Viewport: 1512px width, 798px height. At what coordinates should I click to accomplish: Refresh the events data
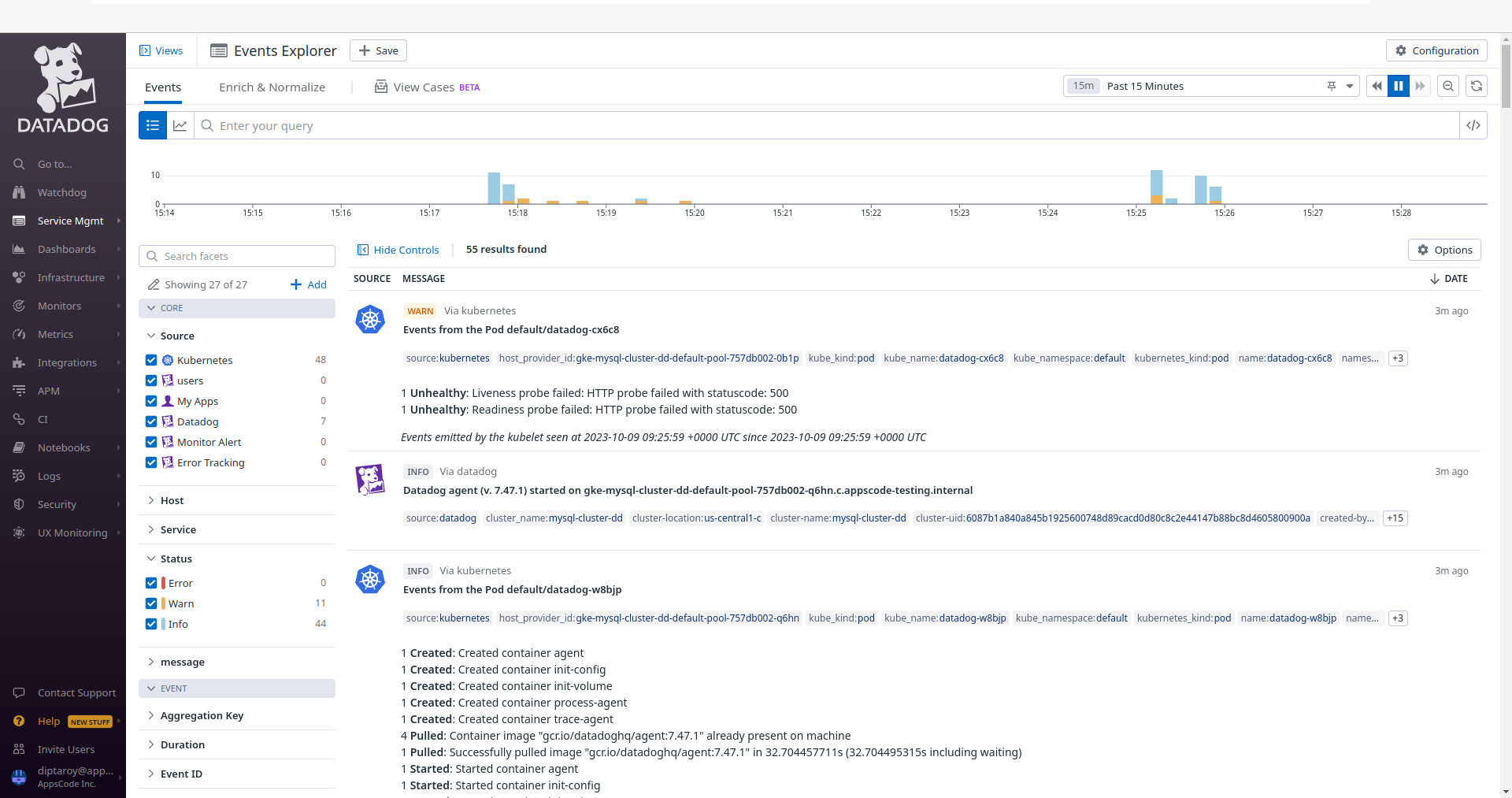pos(1477,86)
